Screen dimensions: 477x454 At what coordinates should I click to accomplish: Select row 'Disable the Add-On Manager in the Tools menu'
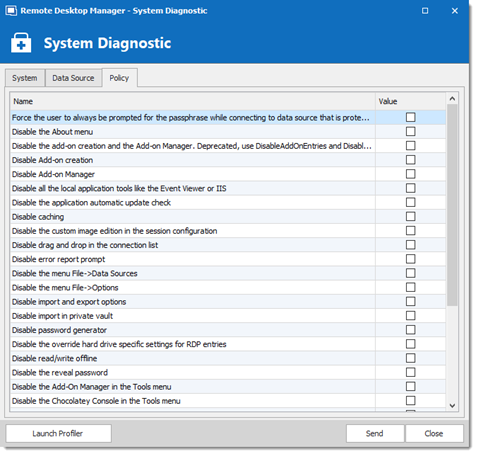228,387
